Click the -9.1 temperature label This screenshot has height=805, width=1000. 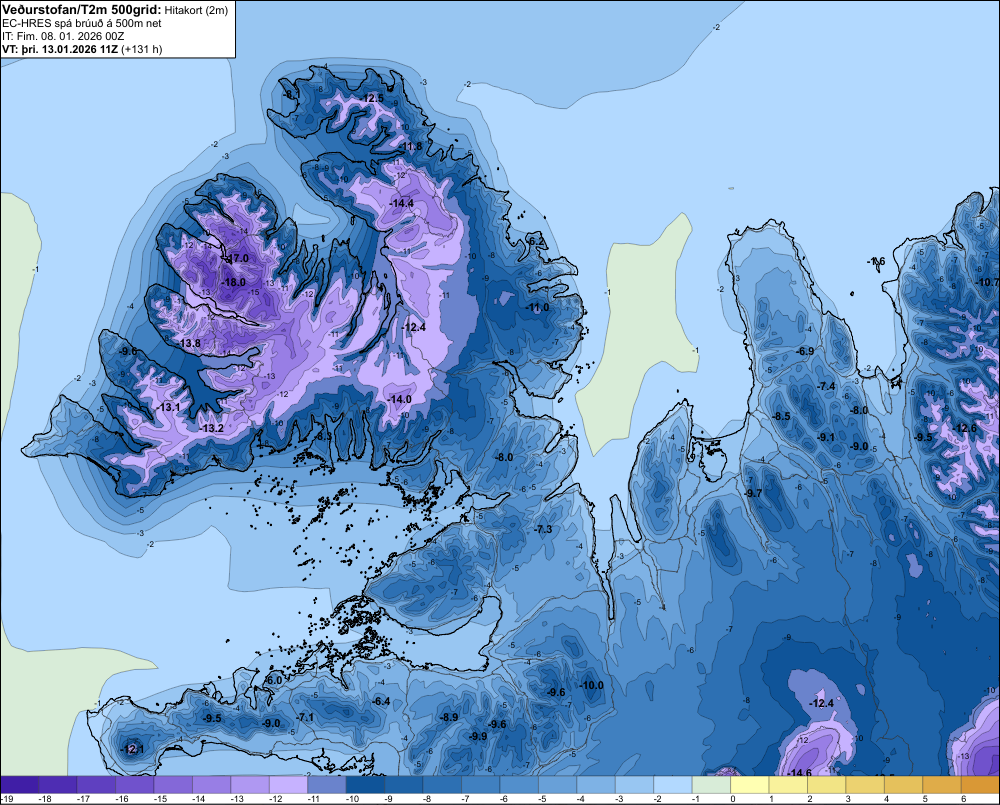click(826, 438)
